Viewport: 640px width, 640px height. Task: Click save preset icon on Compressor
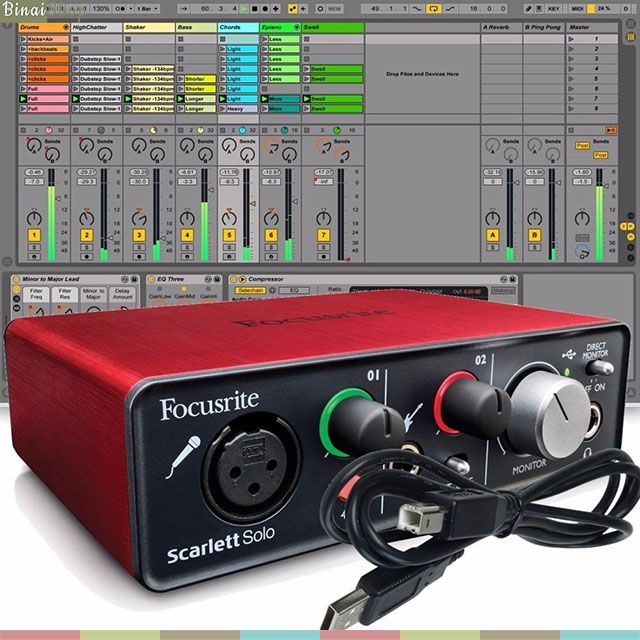(x=513, y=280)
